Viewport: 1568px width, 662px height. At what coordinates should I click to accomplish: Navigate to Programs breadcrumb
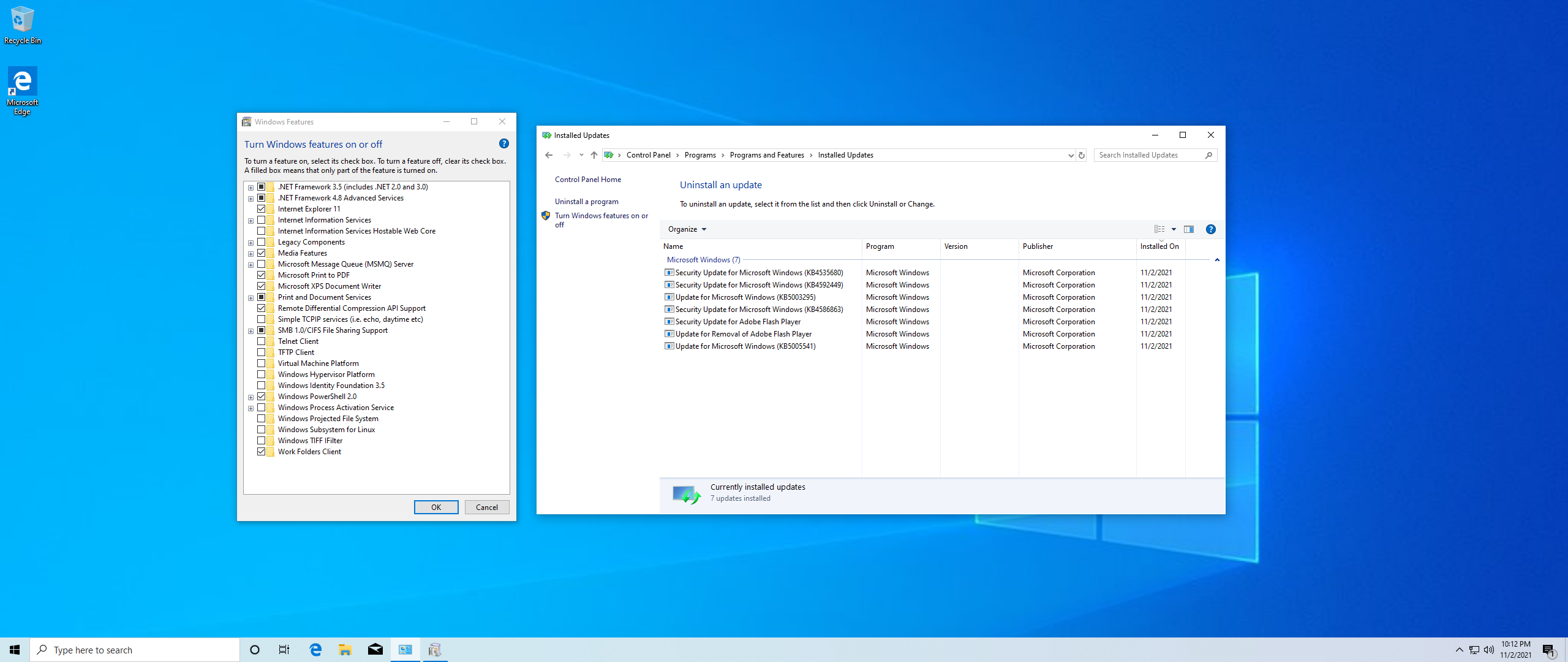tap(700, 155)
